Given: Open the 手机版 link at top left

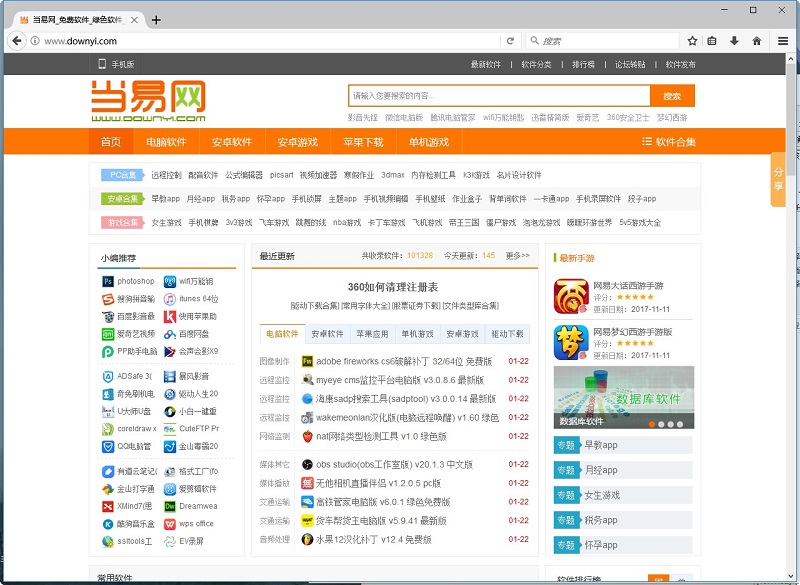Looking at the screenshot, I should tap(122, 62).
